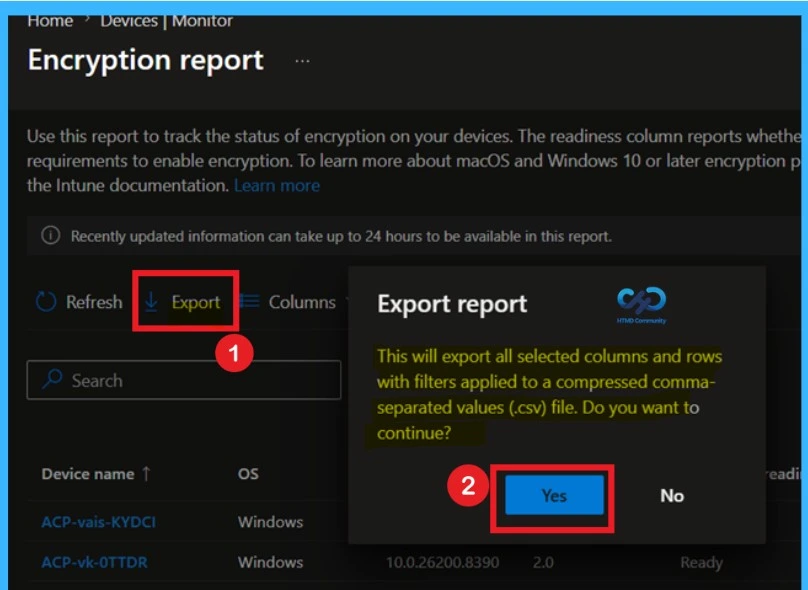The width and height of the screenshot is (808, 590).
Task: Select the Ready status cell
Action: pos(701,563)
